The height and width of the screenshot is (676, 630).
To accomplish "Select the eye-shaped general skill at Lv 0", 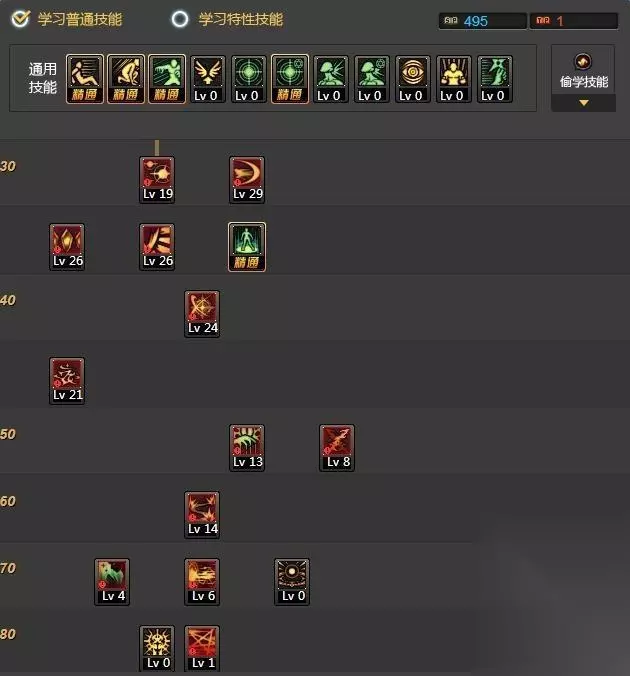I will [413, 79].
